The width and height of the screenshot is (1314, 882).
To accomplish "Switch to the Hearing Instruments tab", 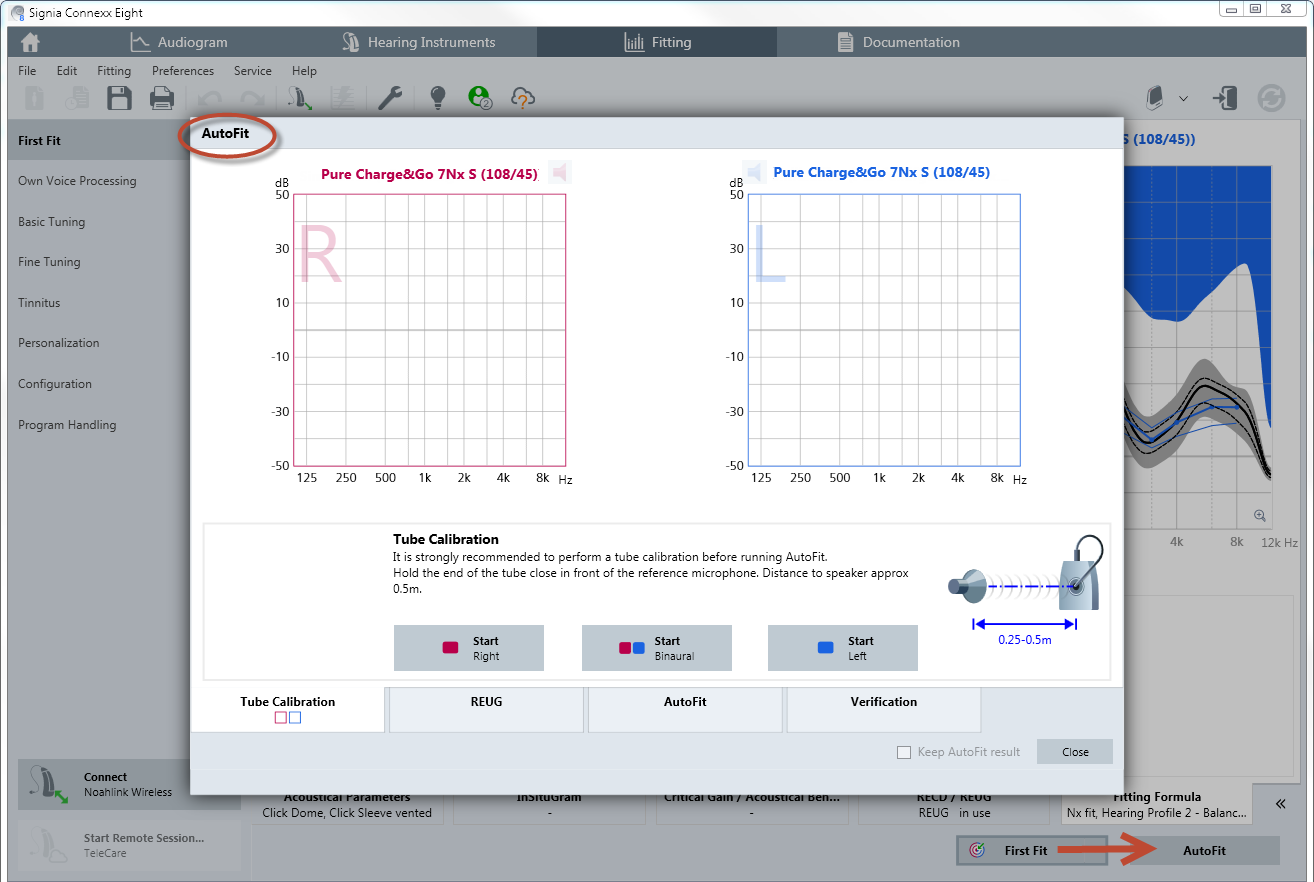I will tap(418, 42).
